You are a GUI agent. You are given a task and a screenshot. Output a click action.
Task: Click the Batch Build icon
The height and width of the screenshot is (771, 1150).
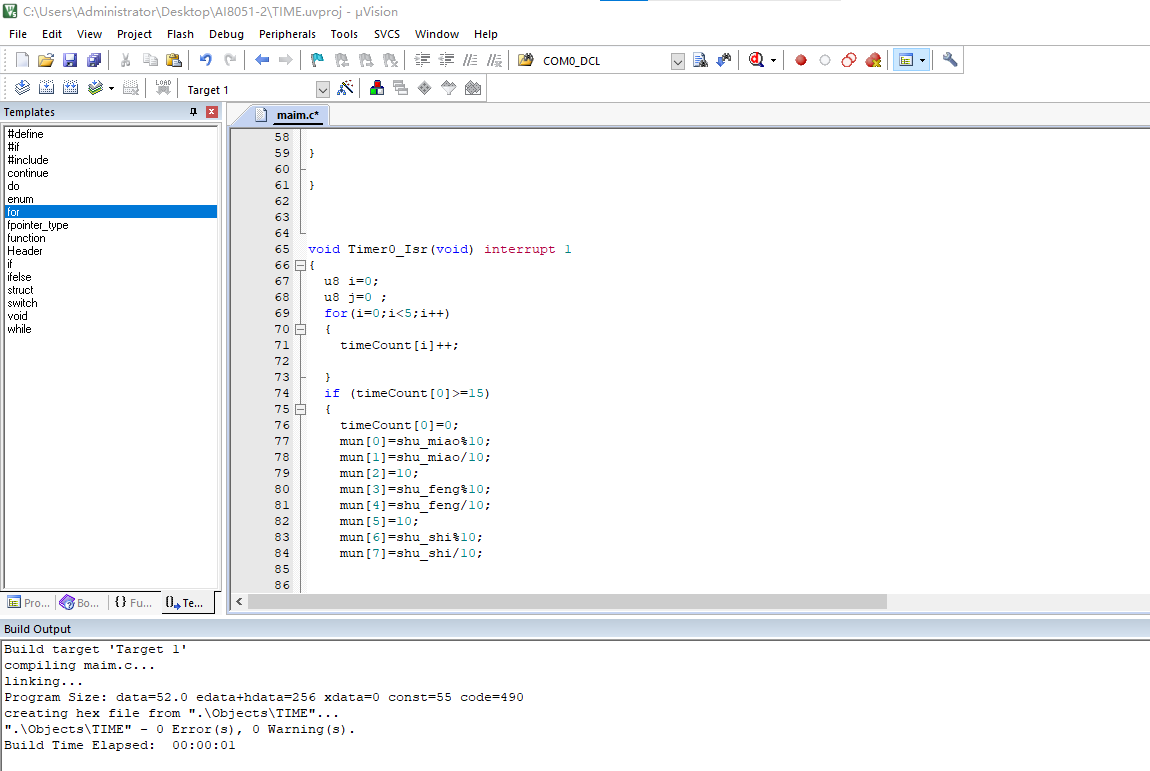click(x=95, y=89)
